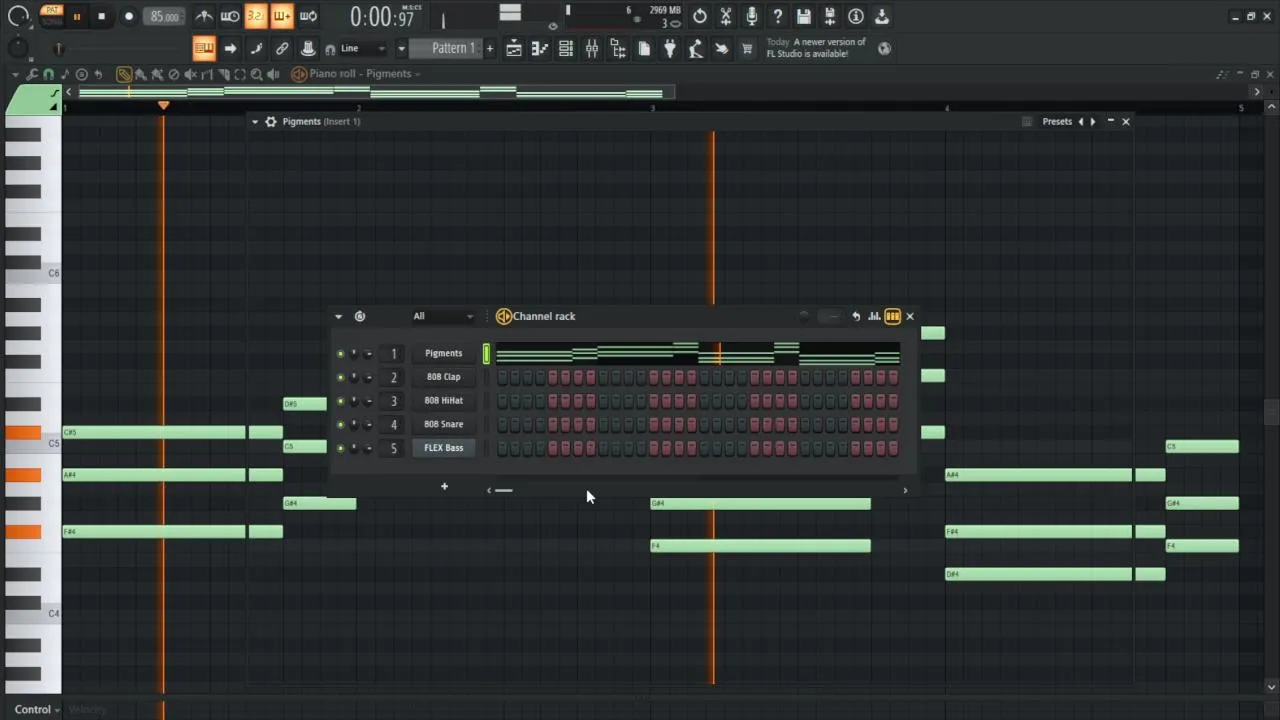1280x720 pixels.
Task: Toggle the Channel rack step/piano roll view button
Action: tap(892, 316)
